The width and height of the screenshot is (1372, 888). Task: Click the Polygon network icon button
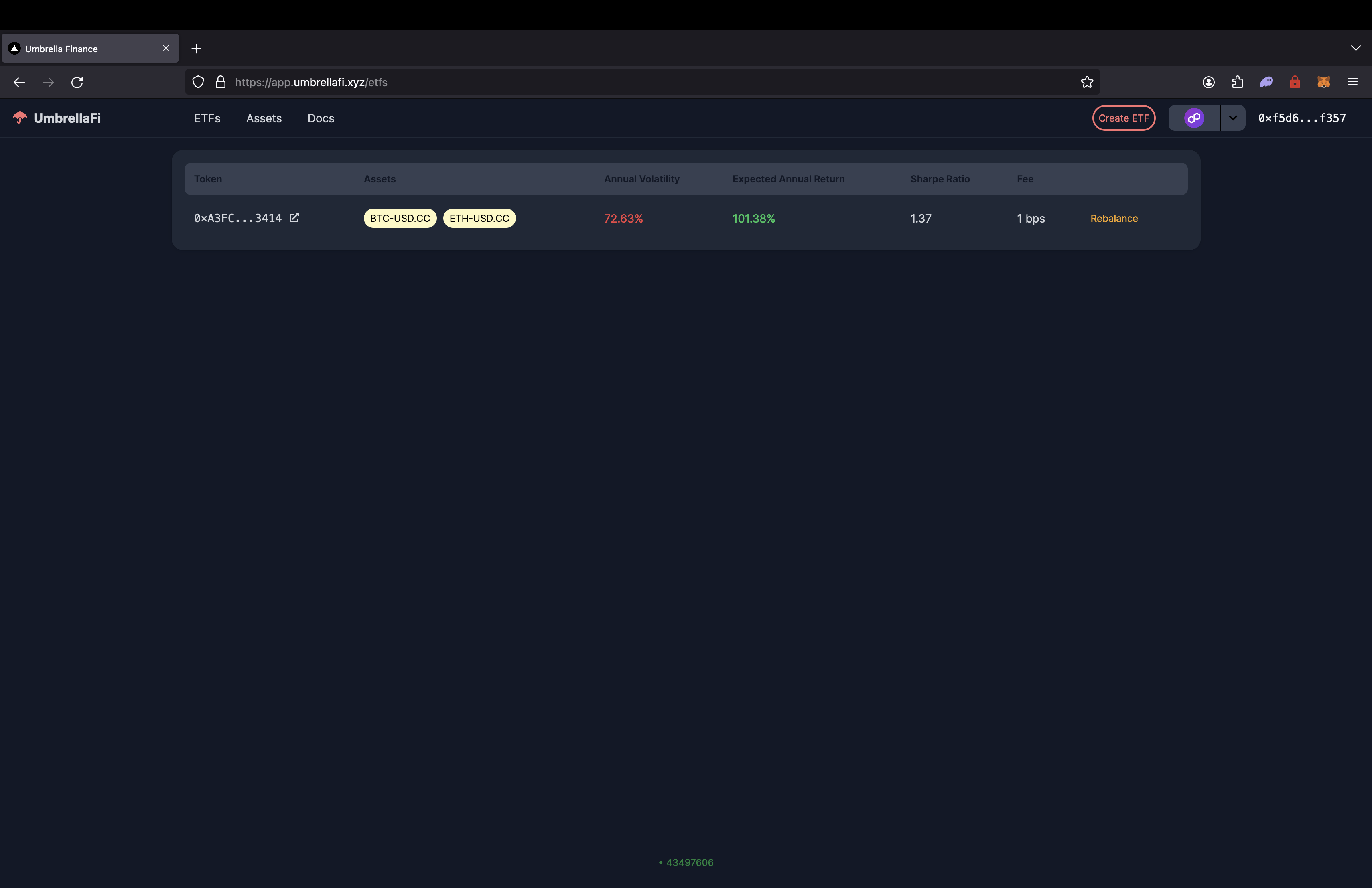click(1194, 118)
